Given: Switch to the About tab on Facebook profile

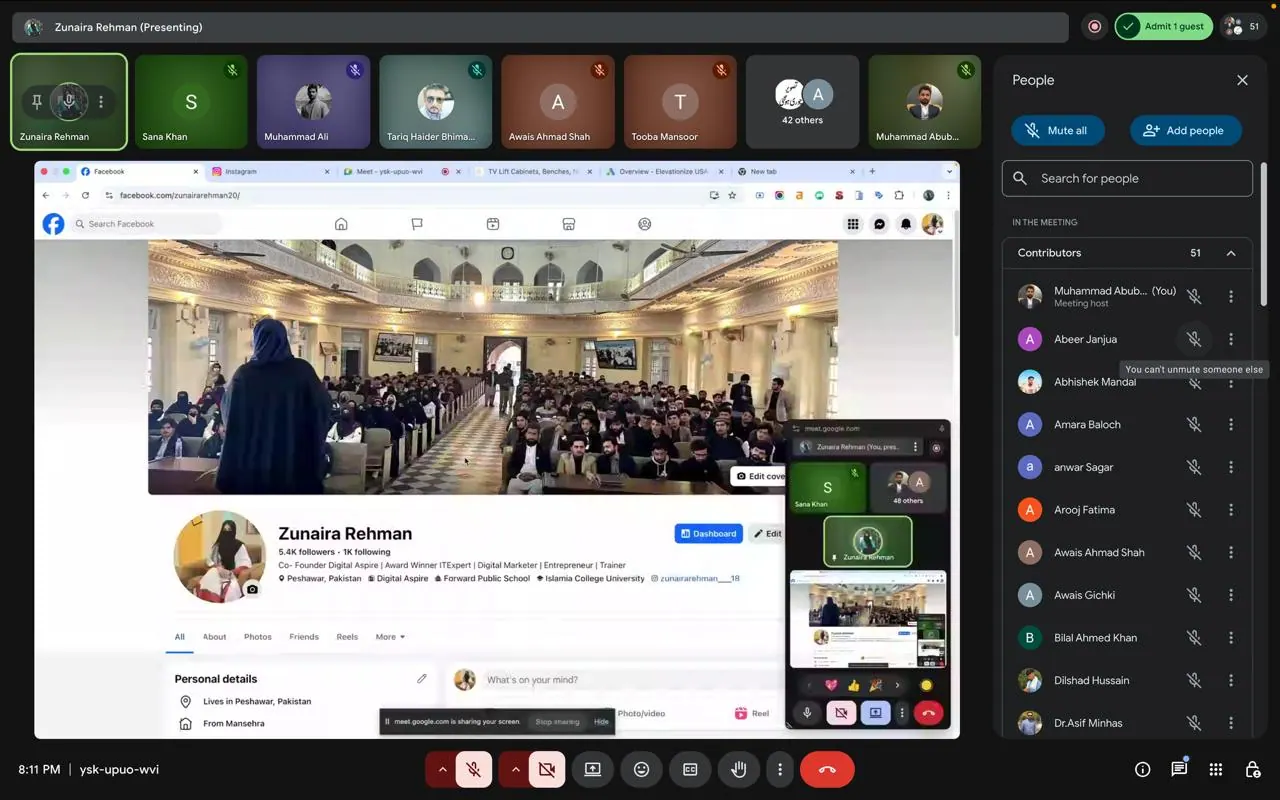Looking at the screenshot, I should click(x=215, y=637).
